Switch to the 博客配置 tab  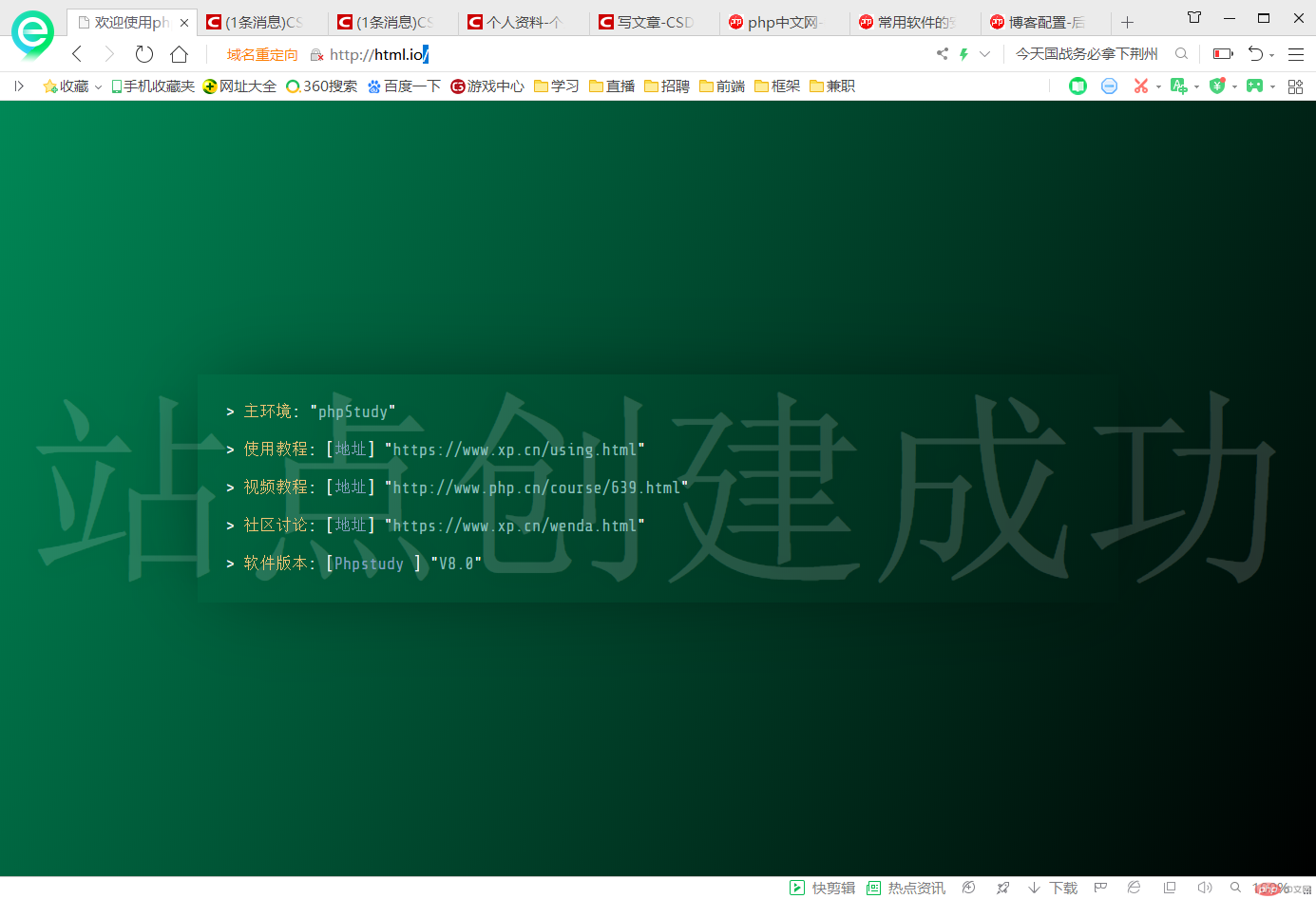(1045, 22)
